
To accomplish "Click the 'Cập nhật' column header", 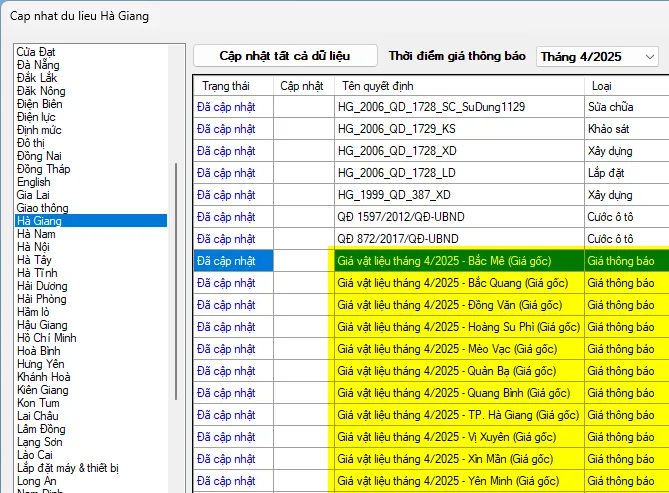I will coord(302,86).
